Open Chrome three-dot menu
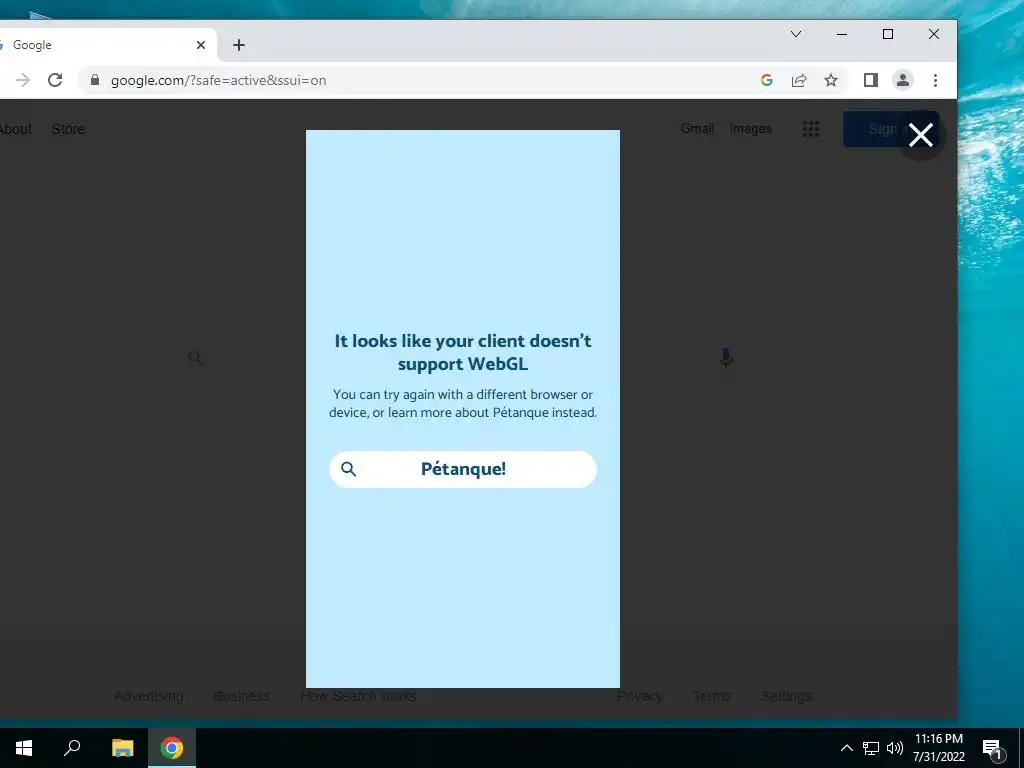Screen dimensions: 1024x768 [935, 80]
